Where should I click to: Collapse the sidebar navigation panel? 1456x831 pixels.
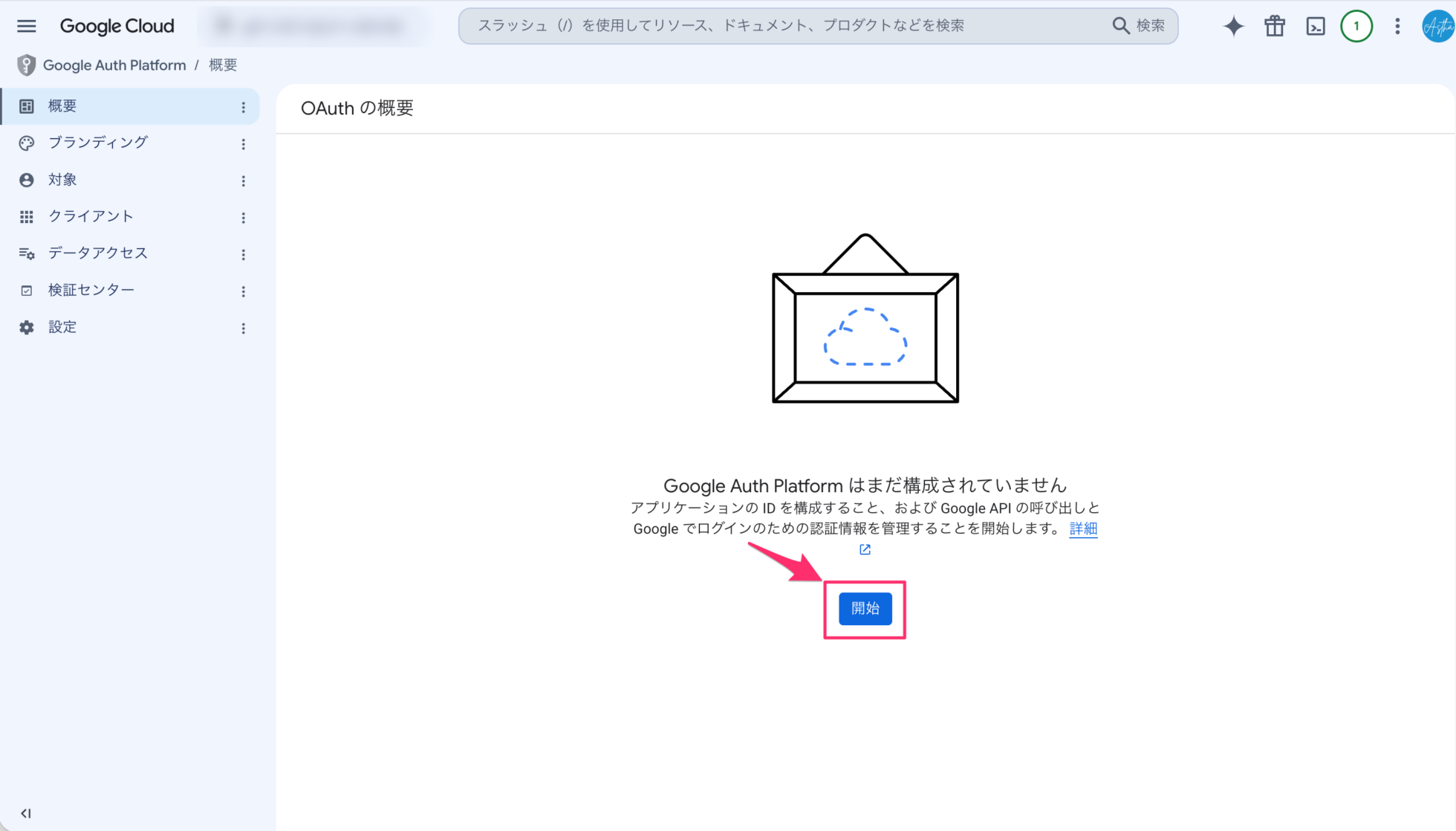(26, 812)
